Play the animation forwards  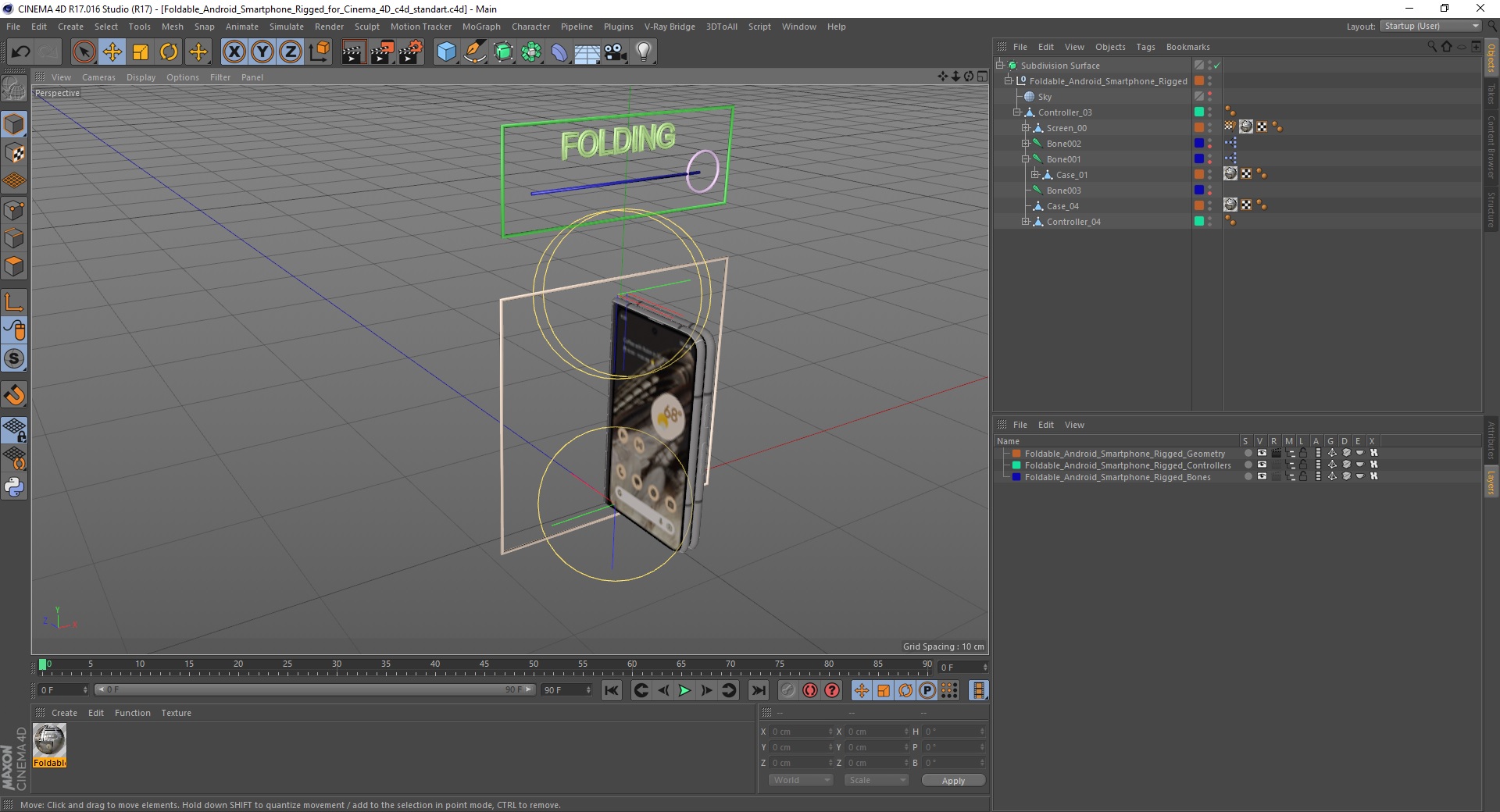[684, 690]
